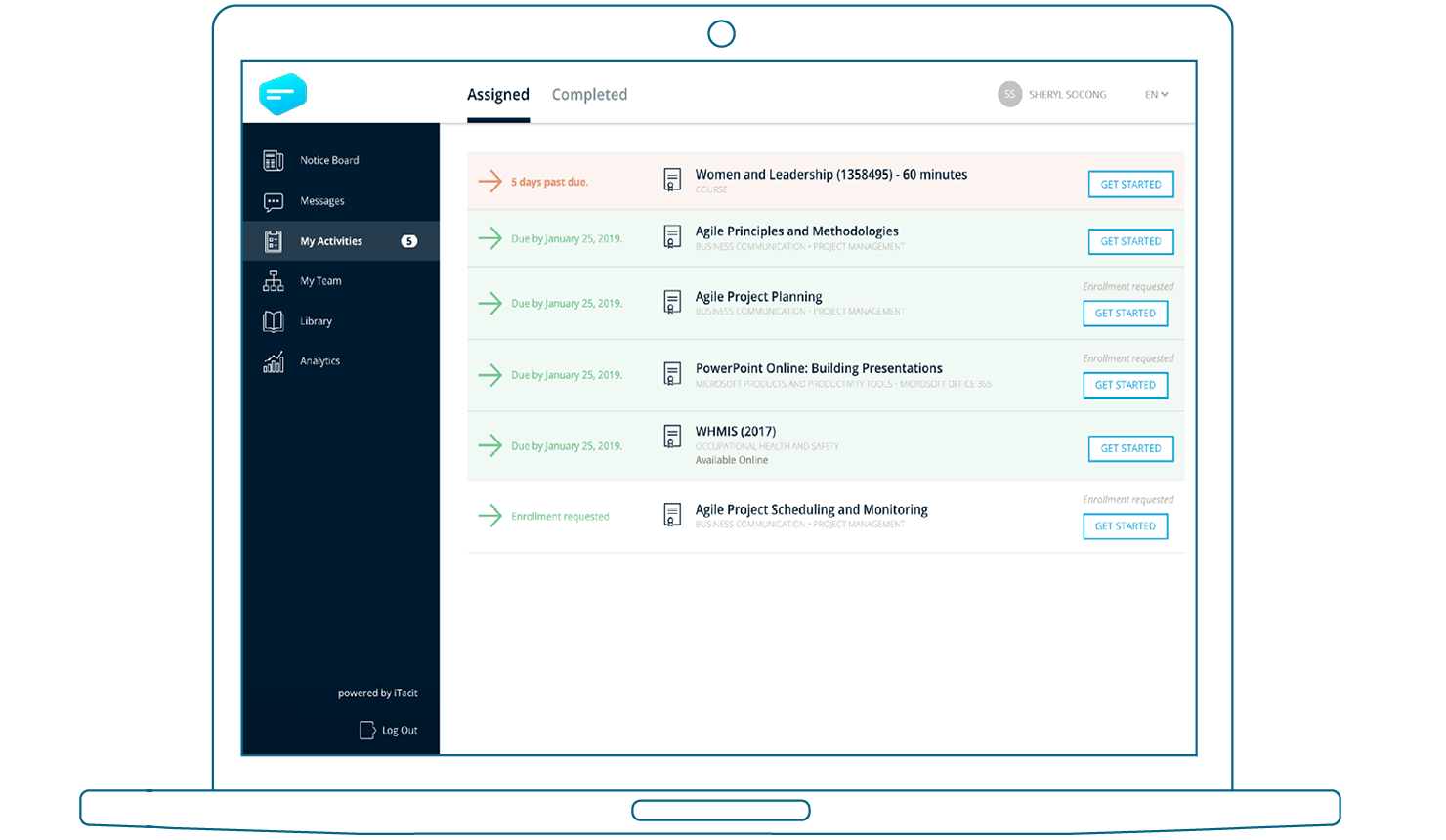Click Get Started for Agile Project Planning
Screen dimensions: 1446x840
tap(1125, 314)
